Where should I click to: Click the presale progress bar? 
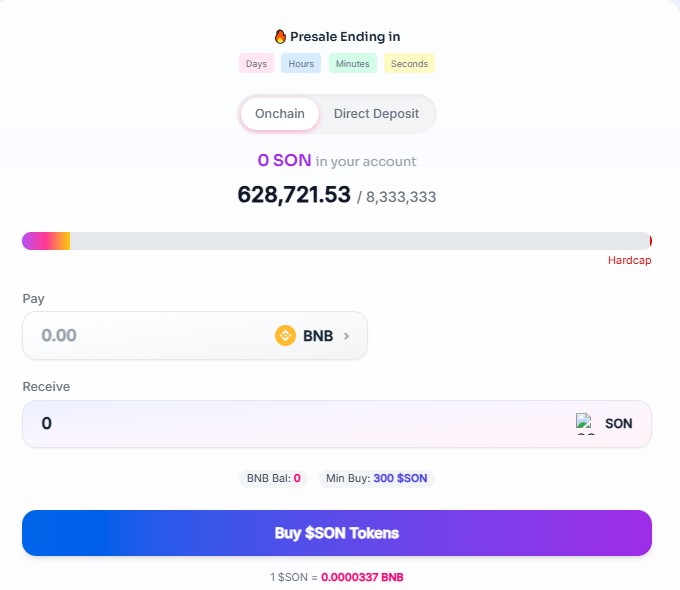coord(336,241)
